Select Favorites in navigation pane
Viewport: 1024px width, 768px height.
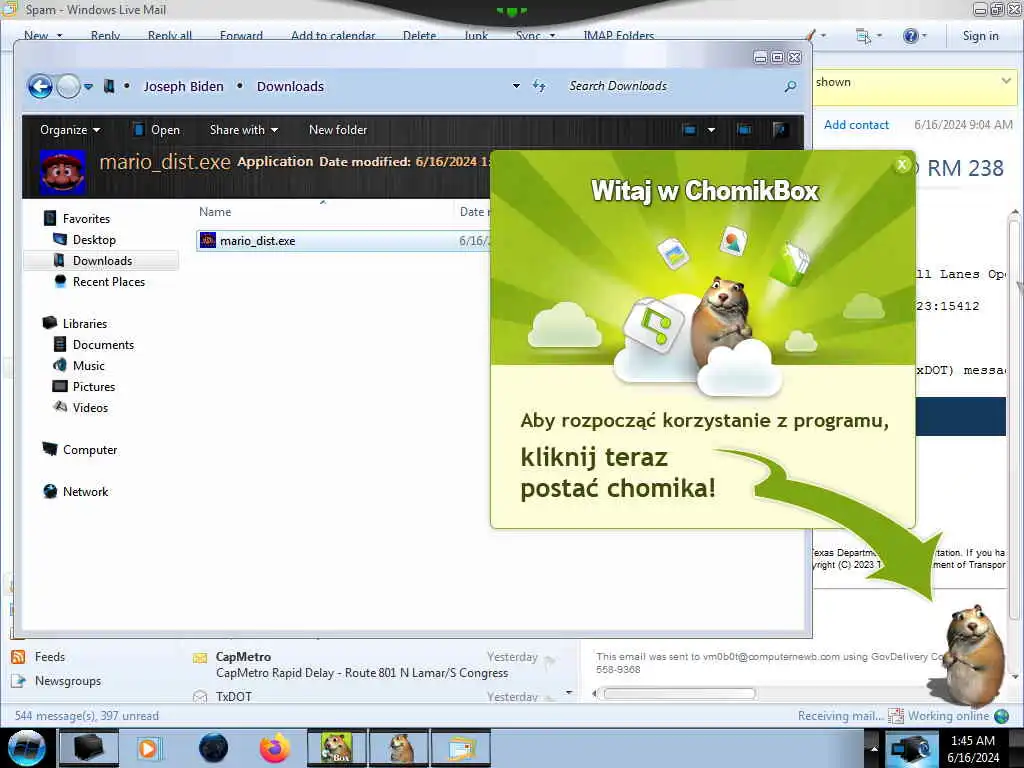point(86,219)
